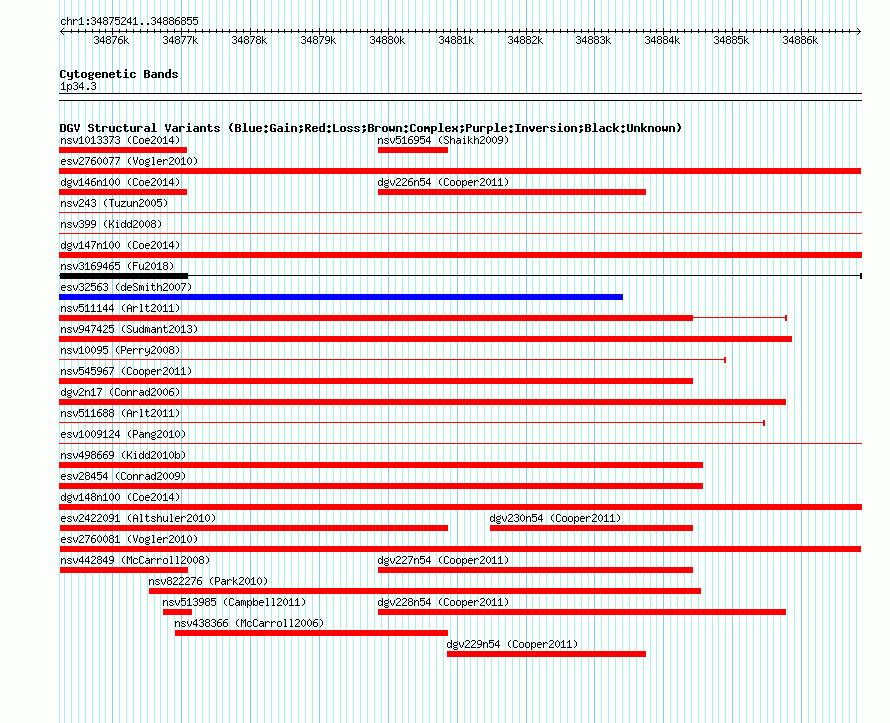
Task: Click the nsv442849 (McCarroll2008) label
Action: coord(135,560)
